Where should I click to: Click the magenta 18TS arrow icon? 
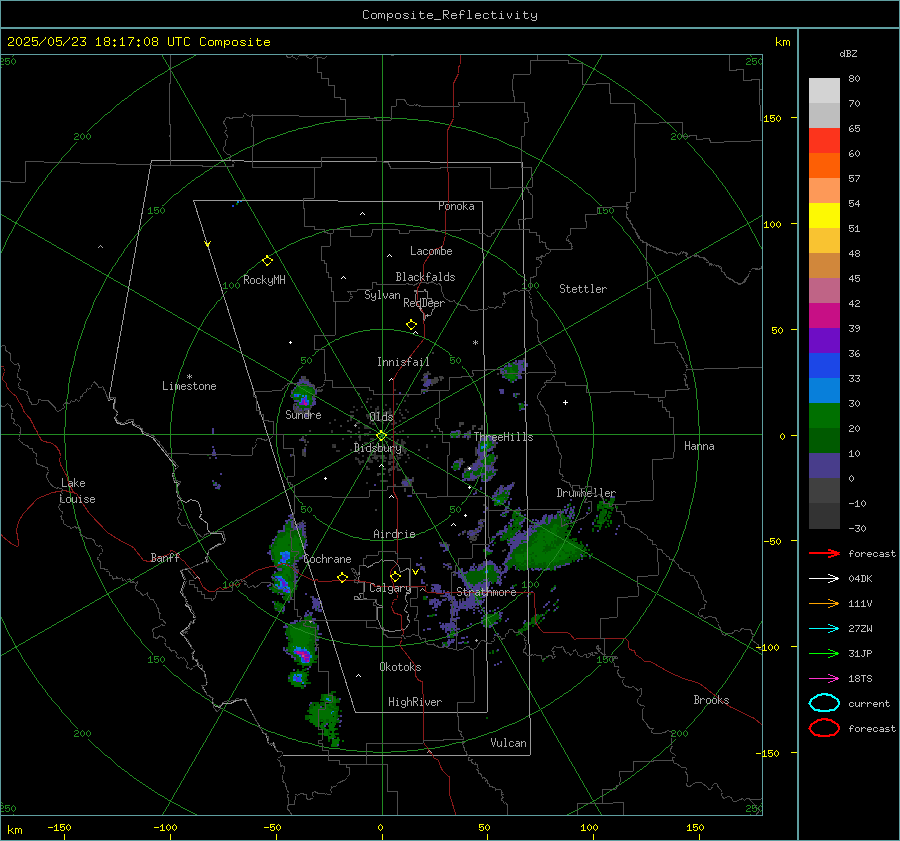[x=824, y=679]
